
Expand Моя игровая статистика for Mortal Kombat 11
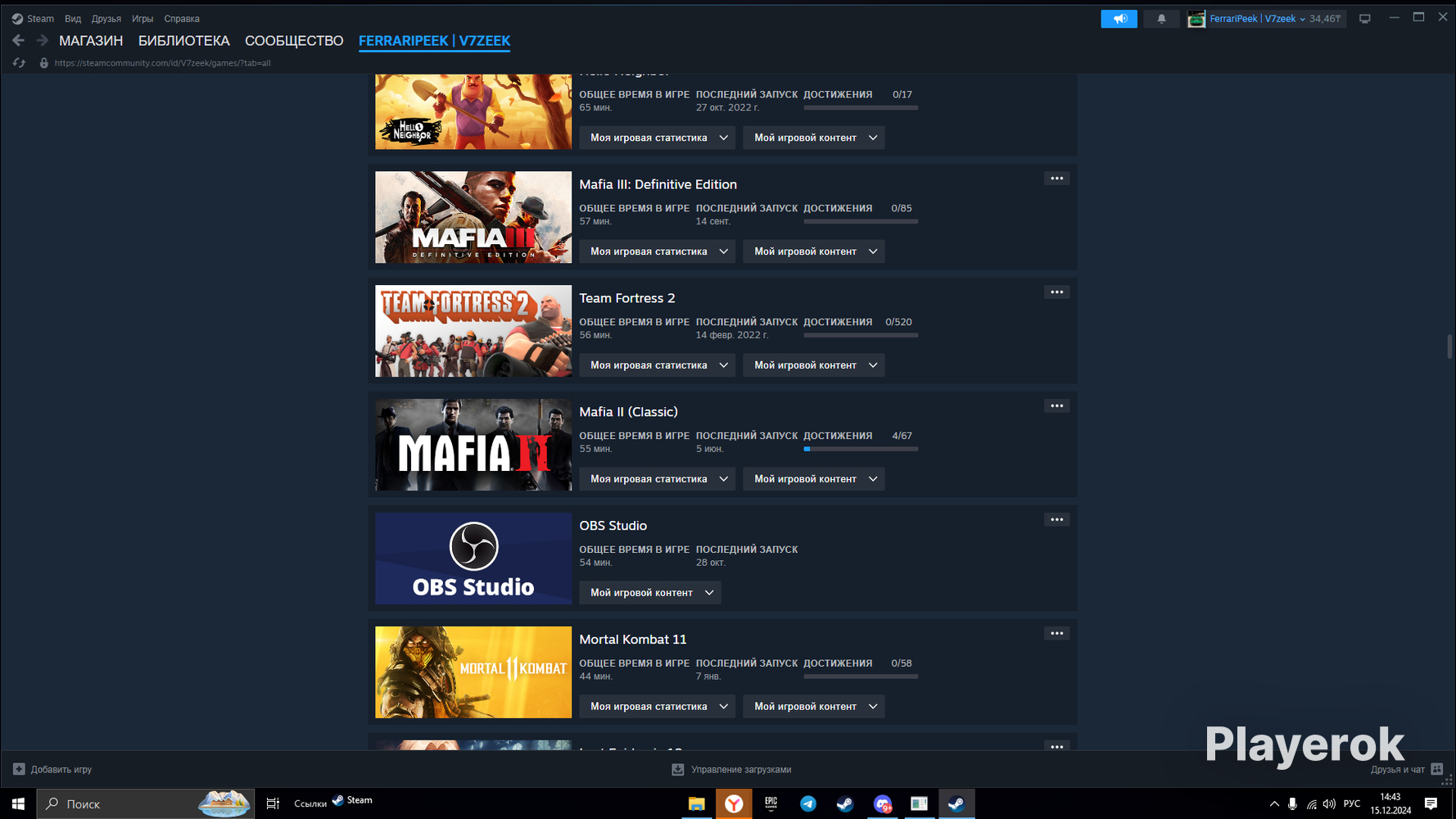pos(658,707)
